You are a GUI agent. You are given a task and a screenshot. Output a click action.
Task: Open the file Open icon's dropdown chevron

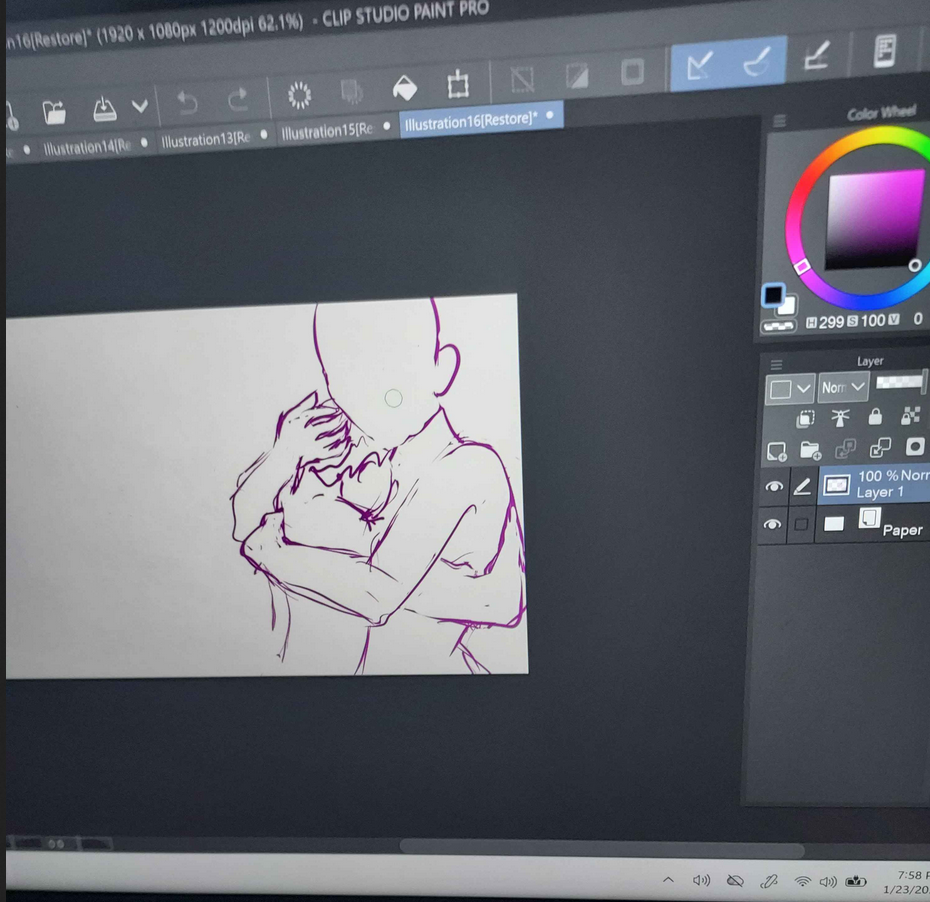point(140,106)
